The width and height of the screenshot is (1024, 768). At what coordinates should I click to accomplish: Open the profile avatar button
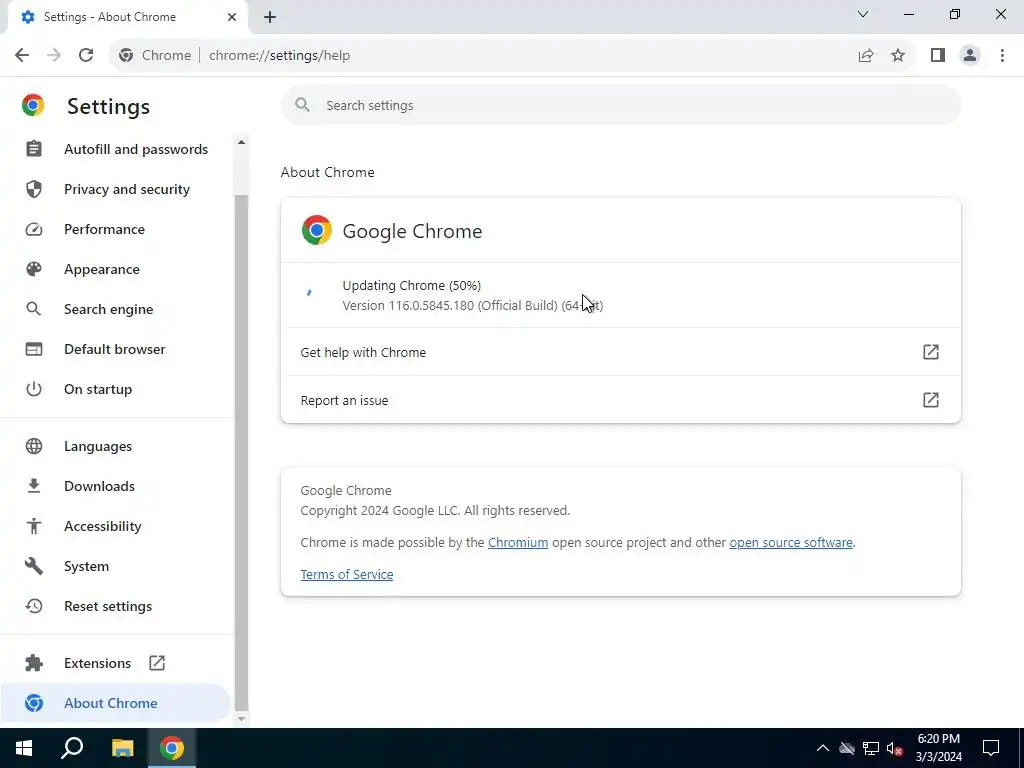970,56
